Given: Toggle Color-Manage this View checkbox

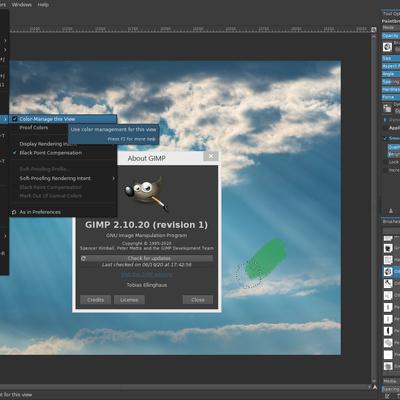Looking at the screenshot, I should click(x=15, y=119).
